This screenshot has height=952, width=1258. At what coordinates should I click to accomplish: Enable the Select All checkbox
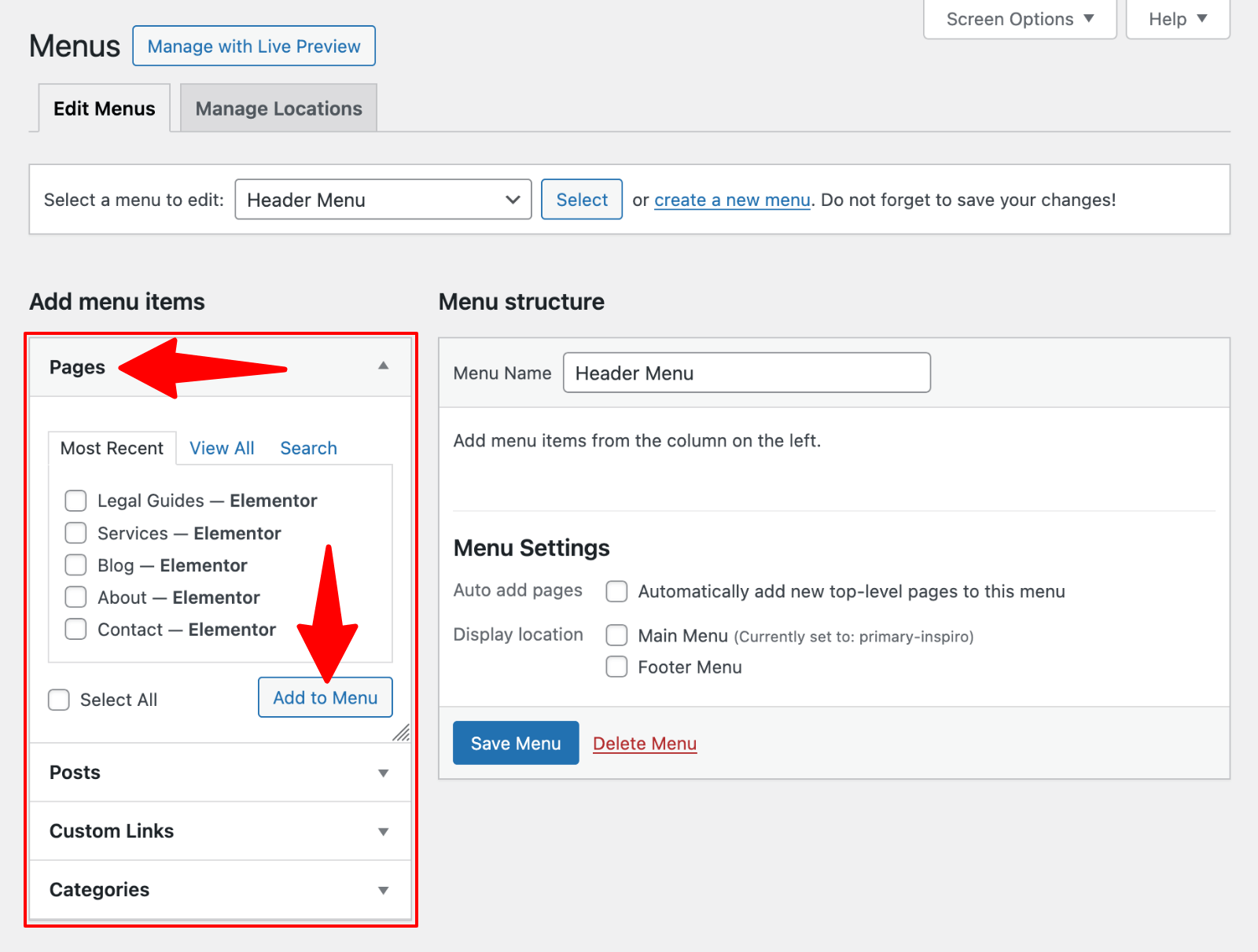coord(59,700)
